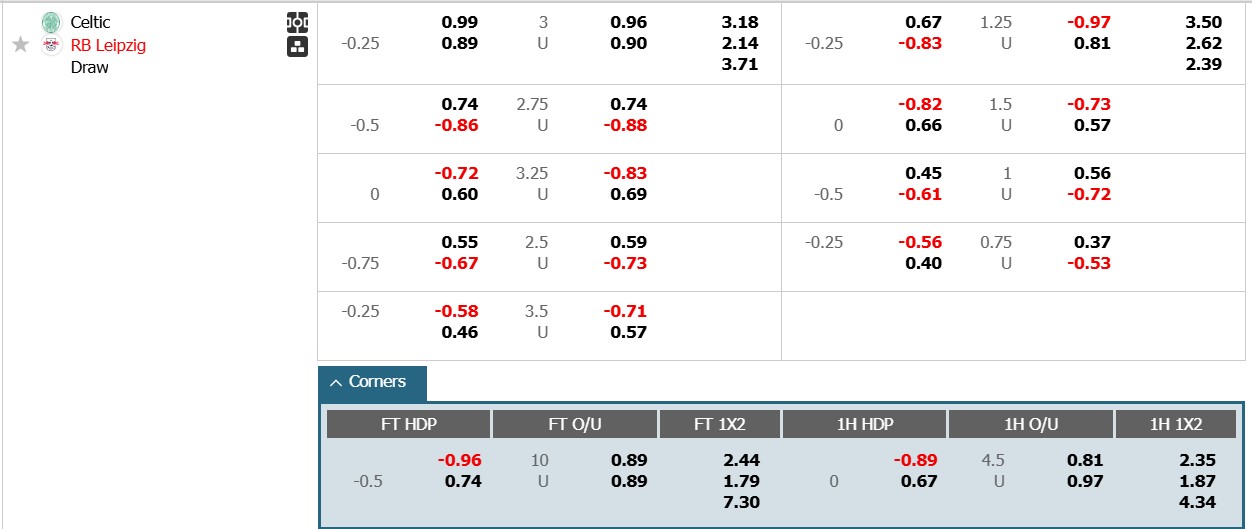Click the FT HDP column header
Image resolution: width=1252 pixels, height=529 pixels.
pos(409,424)
